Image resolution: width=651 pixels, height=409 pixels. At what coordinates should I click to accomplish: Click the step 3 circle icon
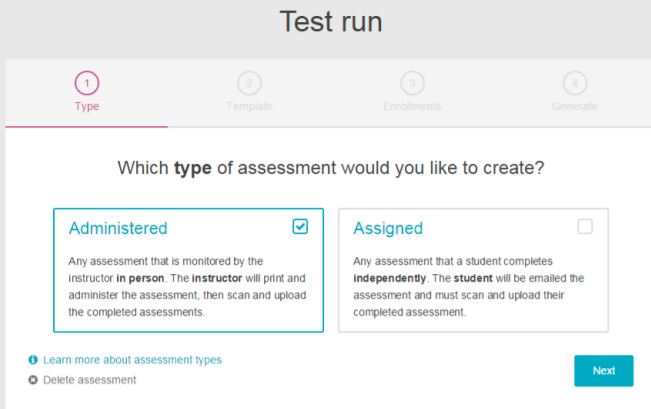[411, 83]
